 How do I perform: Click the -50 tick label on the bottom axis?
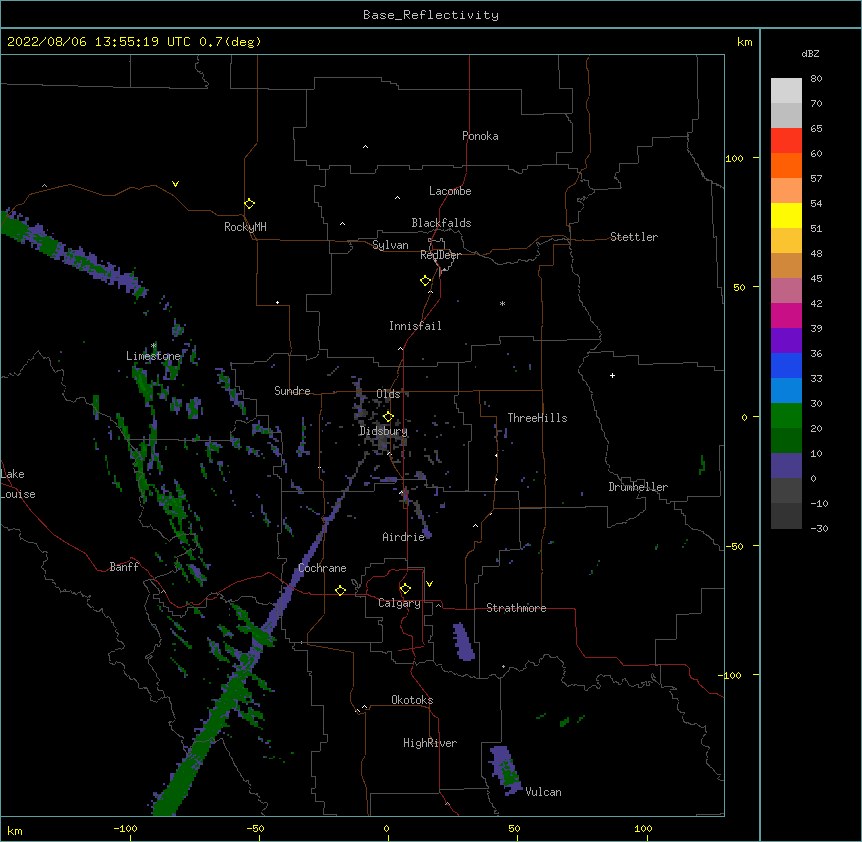(x=255, y=828)
